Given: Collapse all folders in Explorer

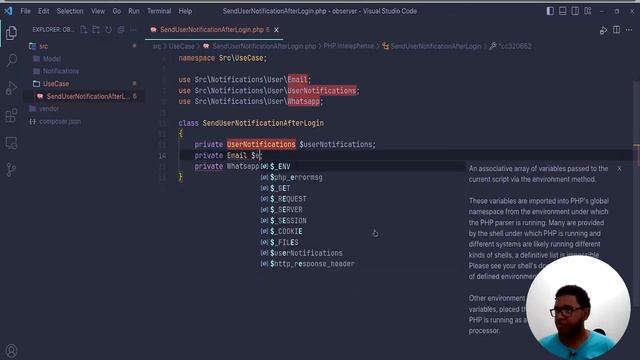Looking at the screenshot, I should (x=121, y=29).
